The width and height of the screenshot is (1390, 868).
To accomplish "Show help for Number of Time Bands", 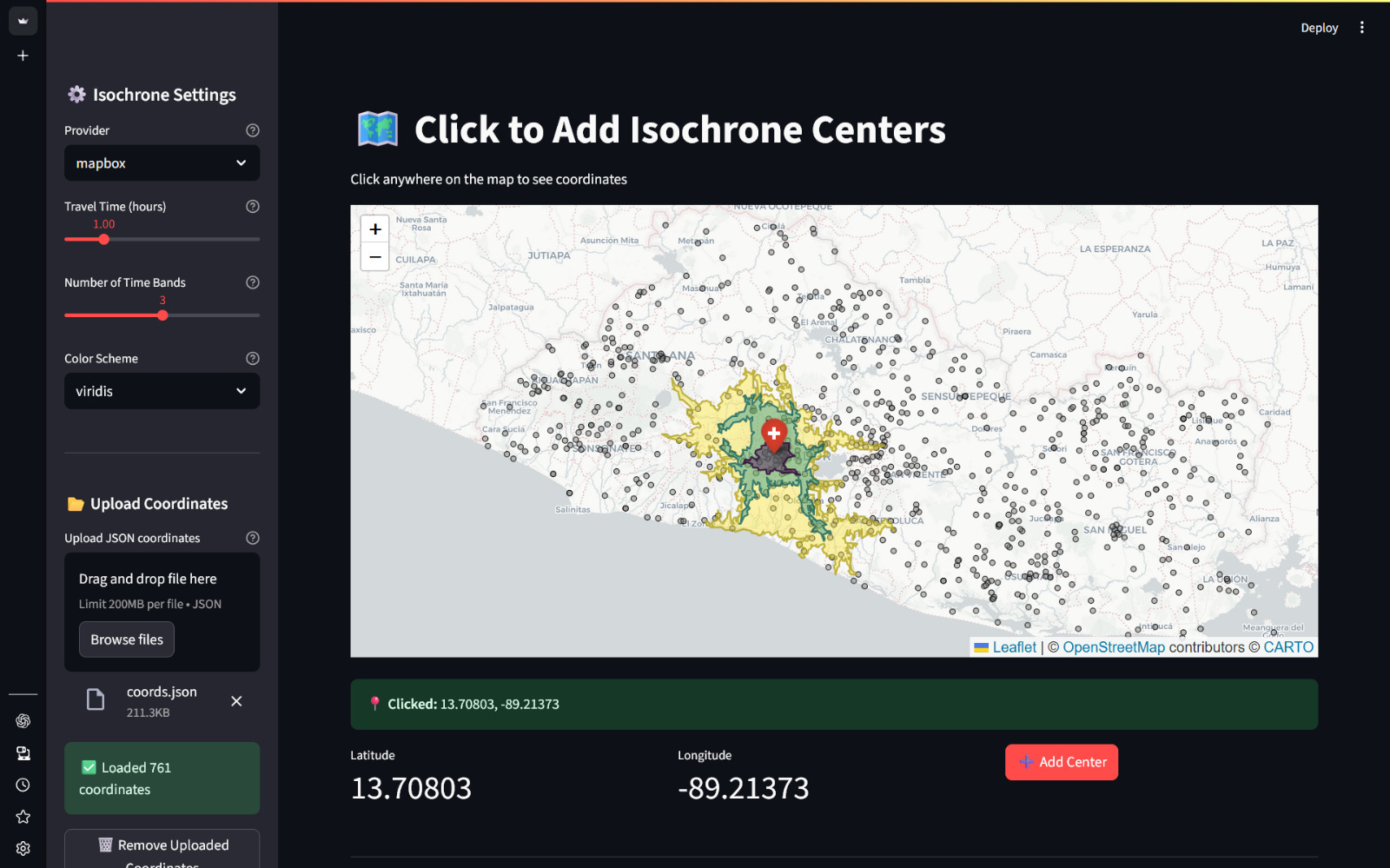I will 253,282.
